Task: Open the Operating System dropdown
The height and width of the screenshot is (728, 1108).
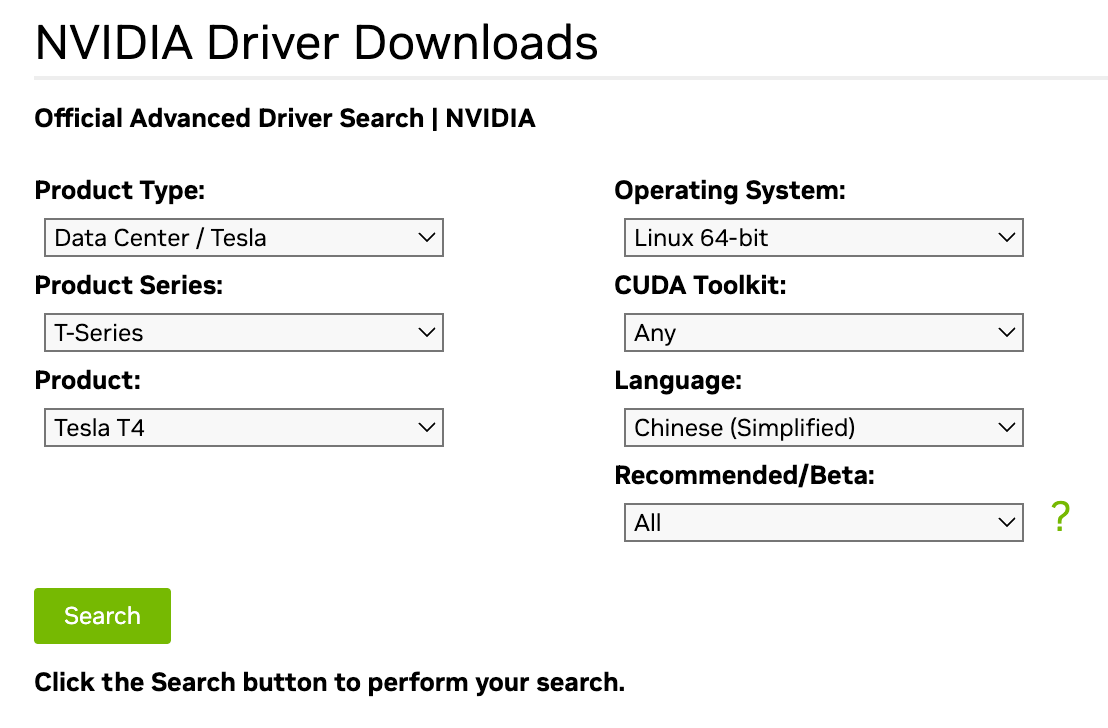Action: [x=823, y=238]
